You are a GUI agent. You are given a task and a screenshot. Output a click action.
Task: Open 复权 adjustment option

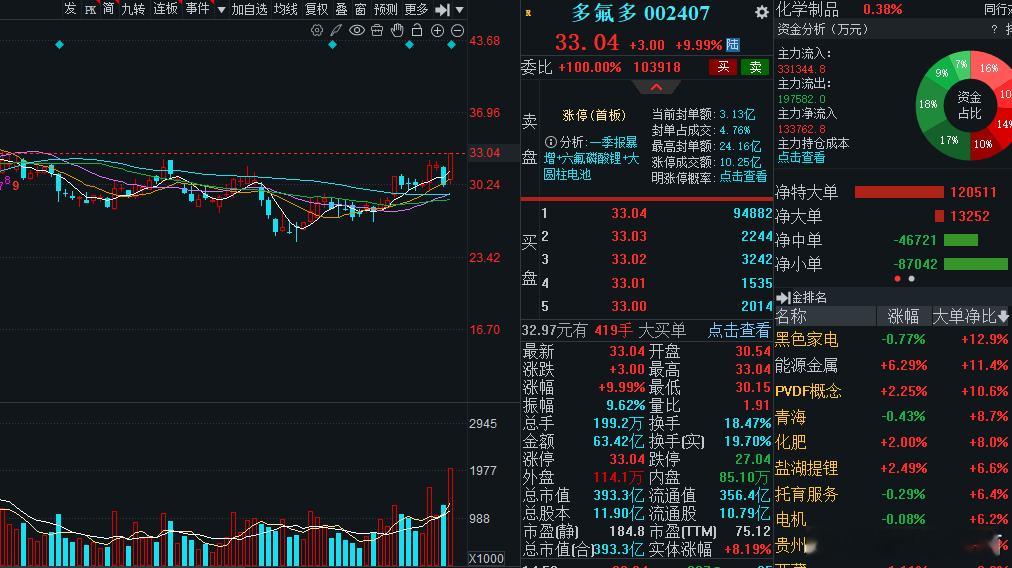tap(316, 9)
